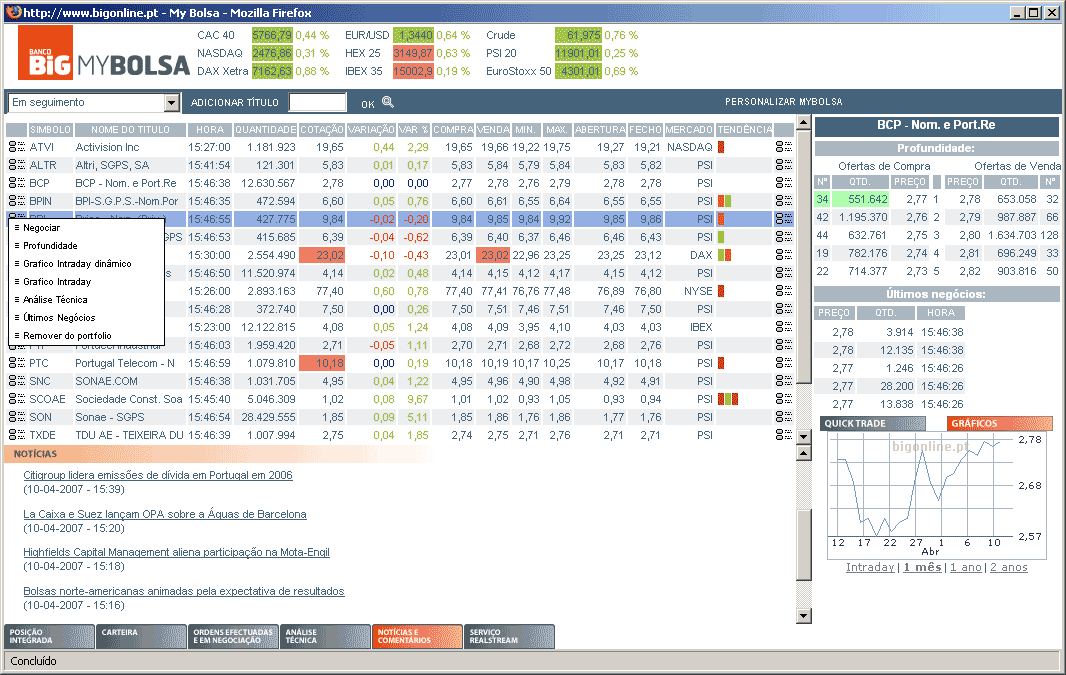Select Últimos Negócios from the context menu
Screen dimensions: 1066x675
(x=59, y=317)
